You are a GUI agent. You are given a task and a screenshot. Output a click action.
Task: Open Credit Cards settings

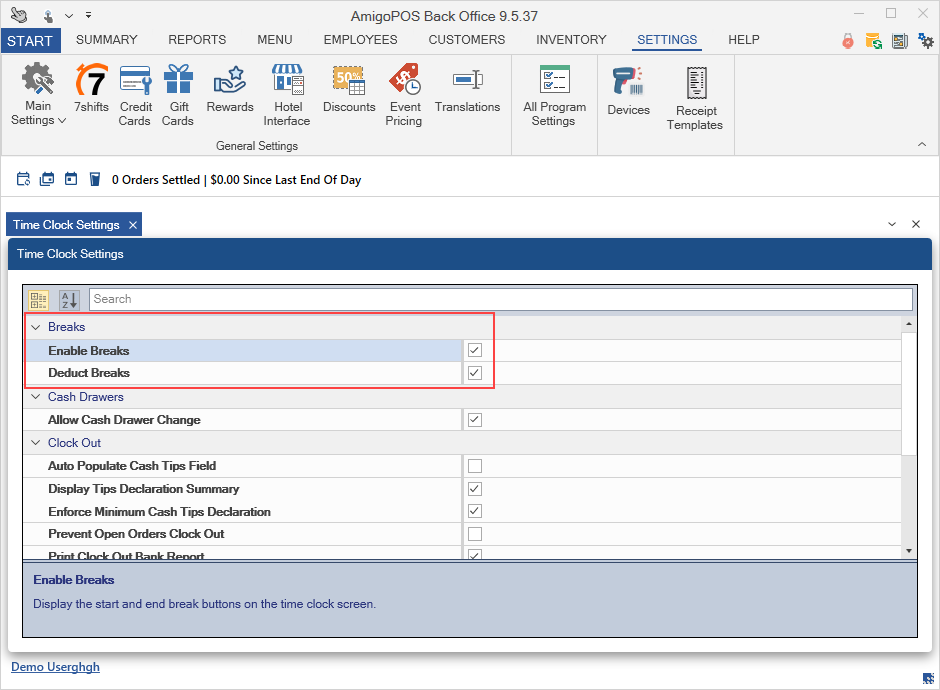[x=135, y=95]
